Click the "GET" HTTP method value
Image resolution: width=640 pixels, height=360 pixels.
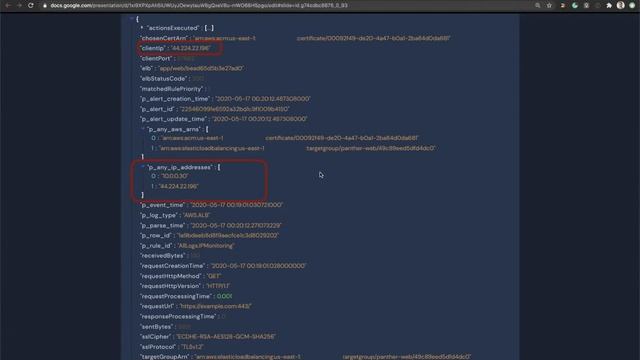click(214, 276)
